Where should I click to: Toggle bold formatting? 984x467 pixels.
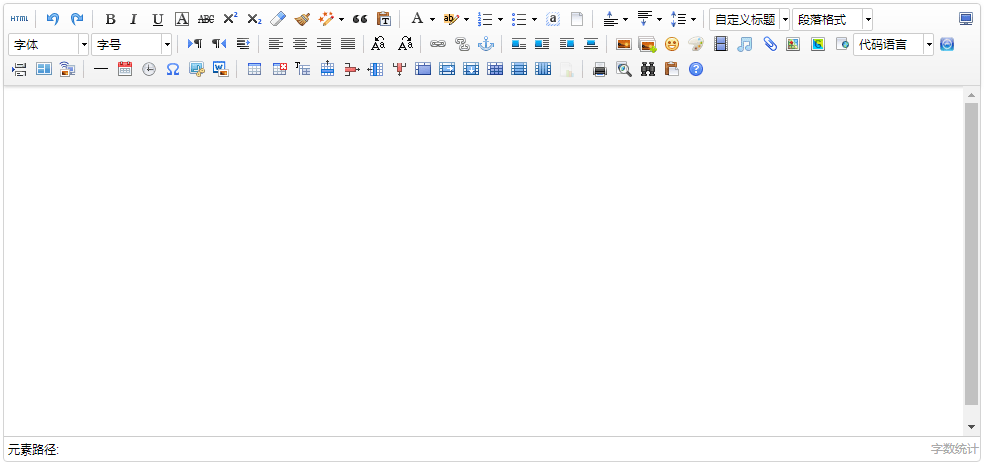click(x=110, y=19)
